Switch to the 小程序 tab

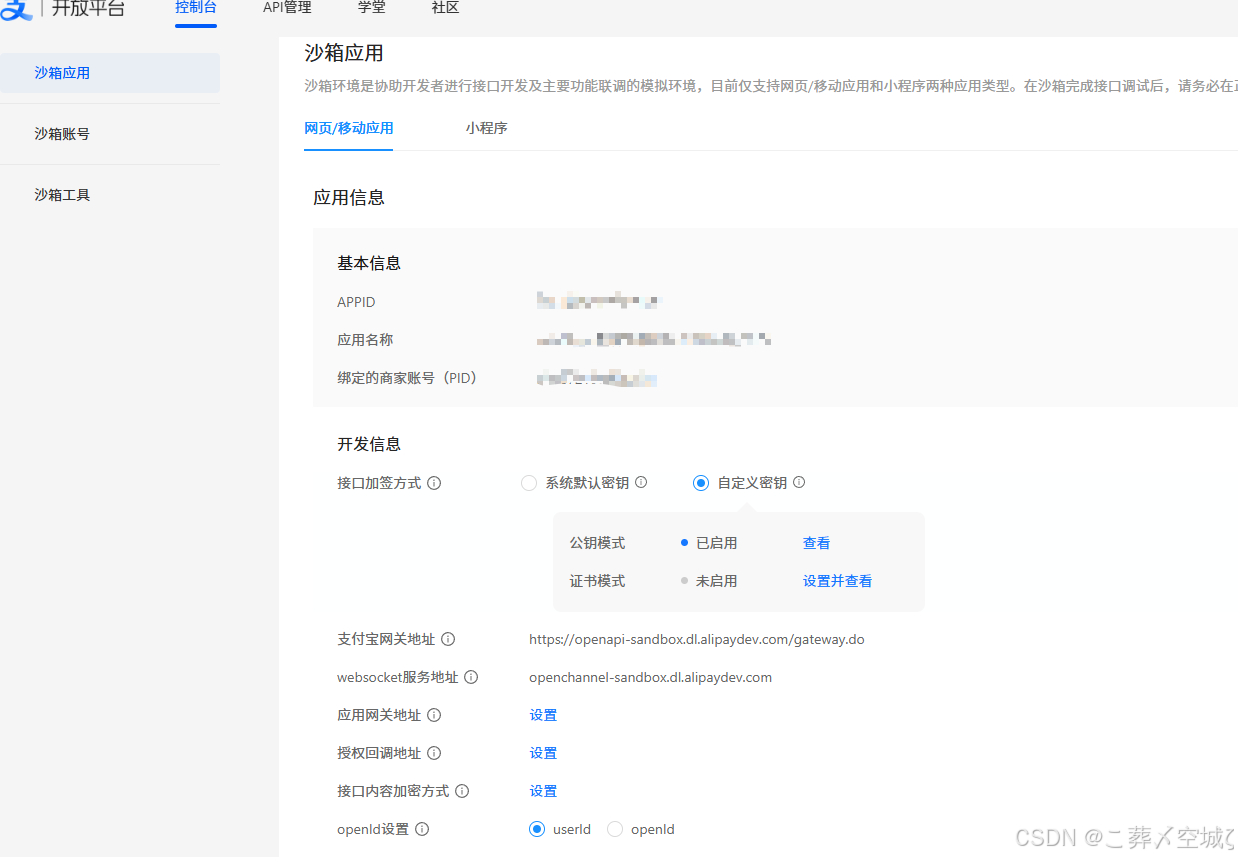click(x=486, y=128)
